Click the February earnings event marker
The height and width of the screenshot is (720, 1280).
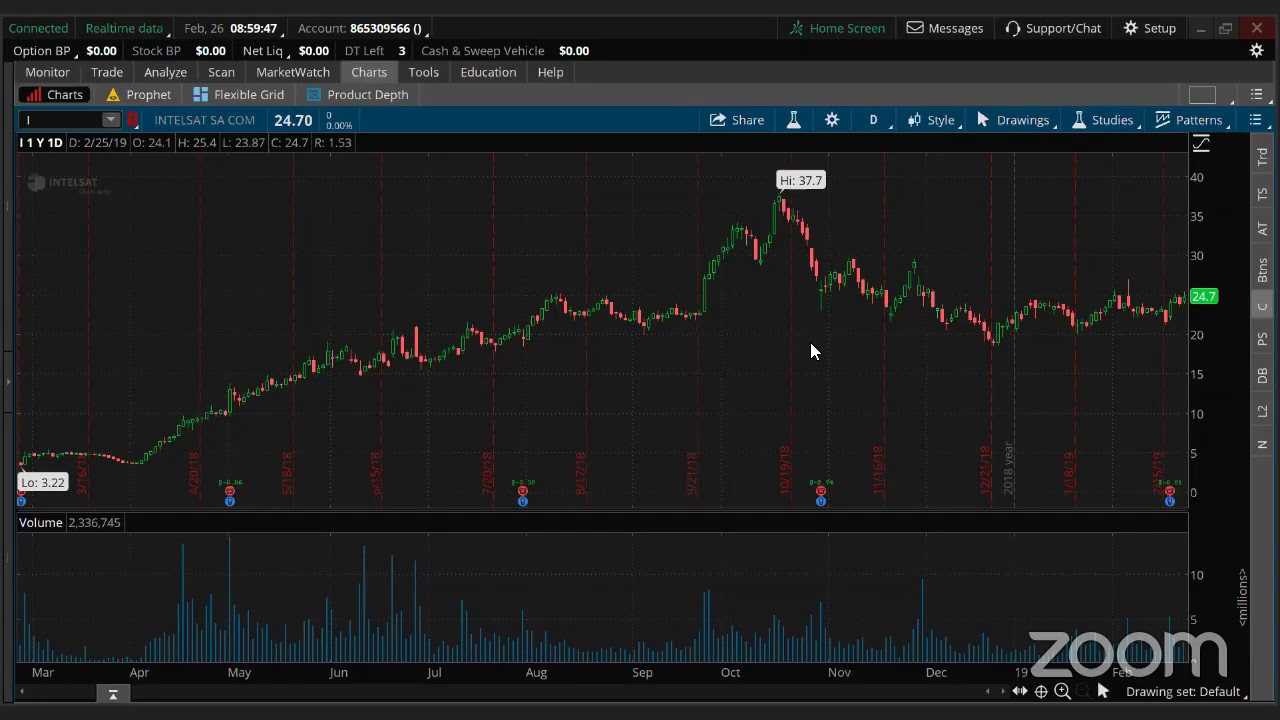[1169, 491]
